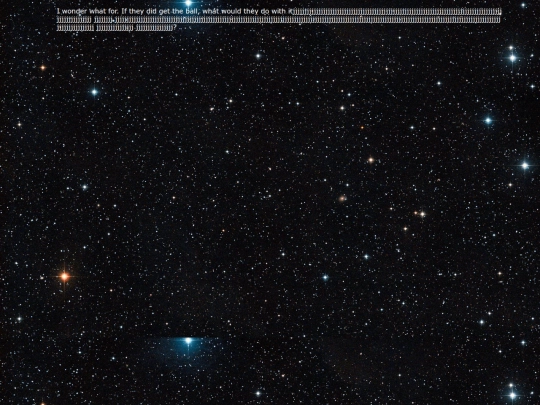Click the text "what would they do with it"
This screenshot has width=540, height=405.
[x=247, y=11]
